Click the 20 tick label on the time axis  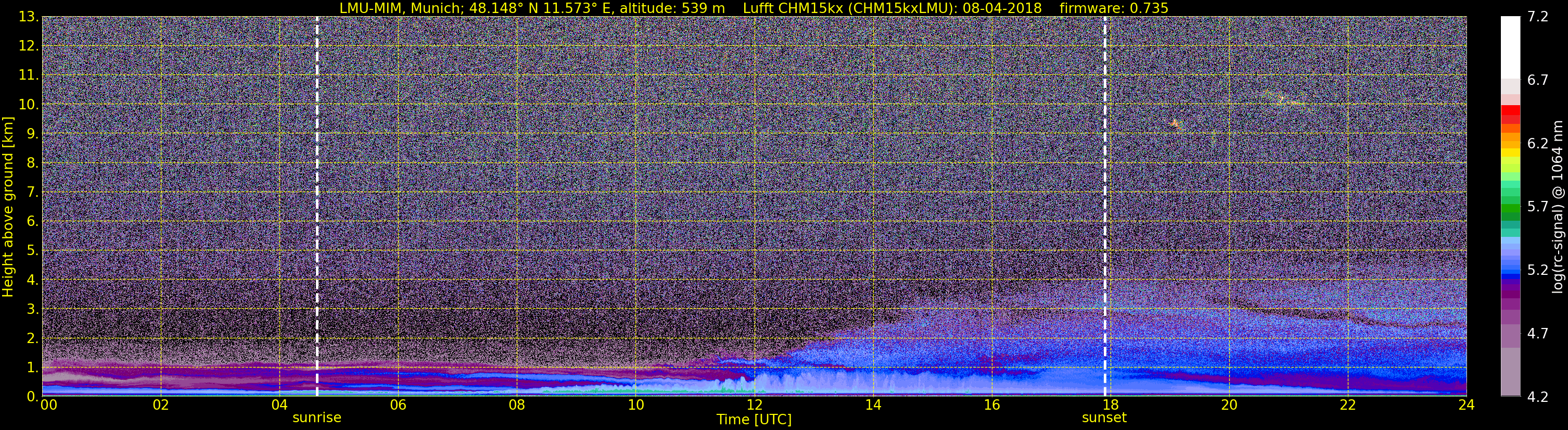click(x=1229, y=405)
